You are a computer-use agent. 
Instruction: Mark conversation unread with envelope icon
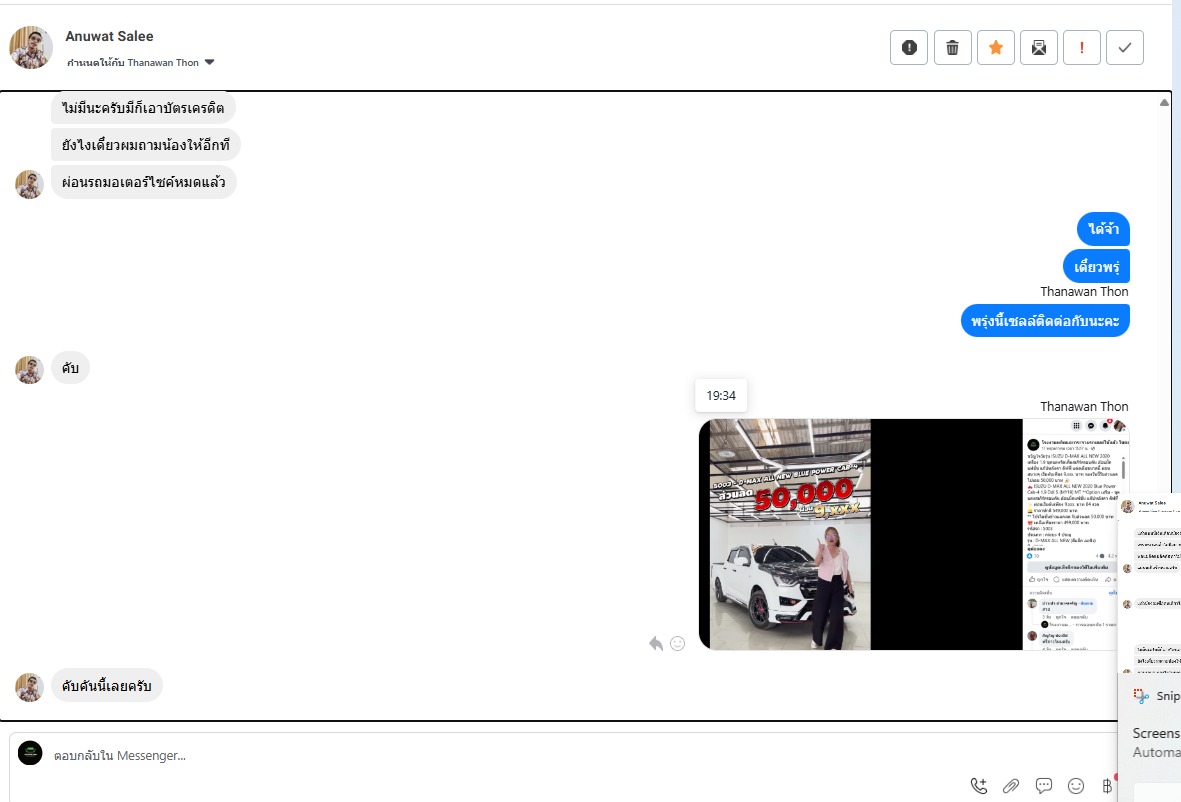(1039, 47)
